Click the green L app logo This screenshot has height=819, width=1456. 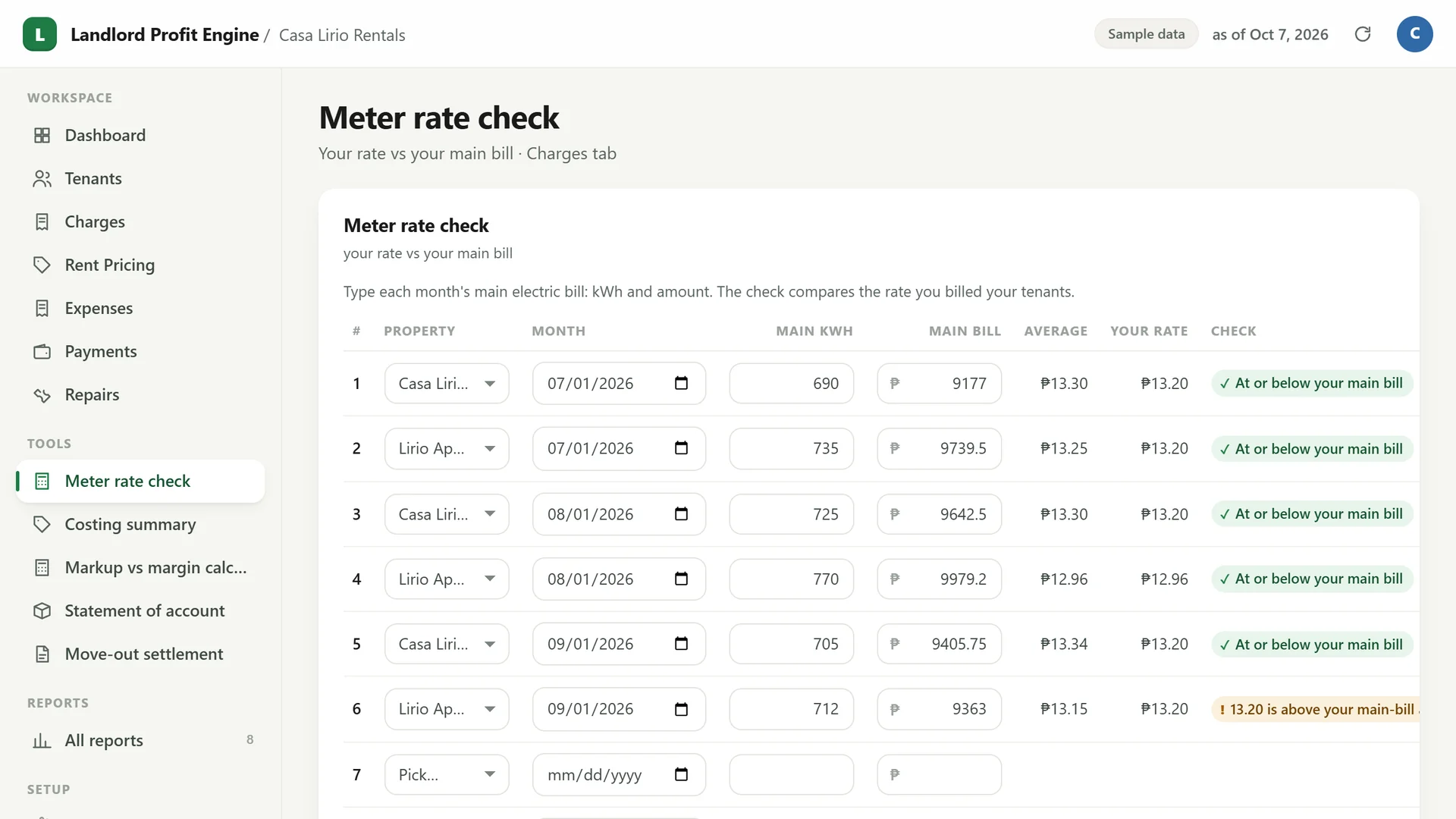[x=39, y=34]
